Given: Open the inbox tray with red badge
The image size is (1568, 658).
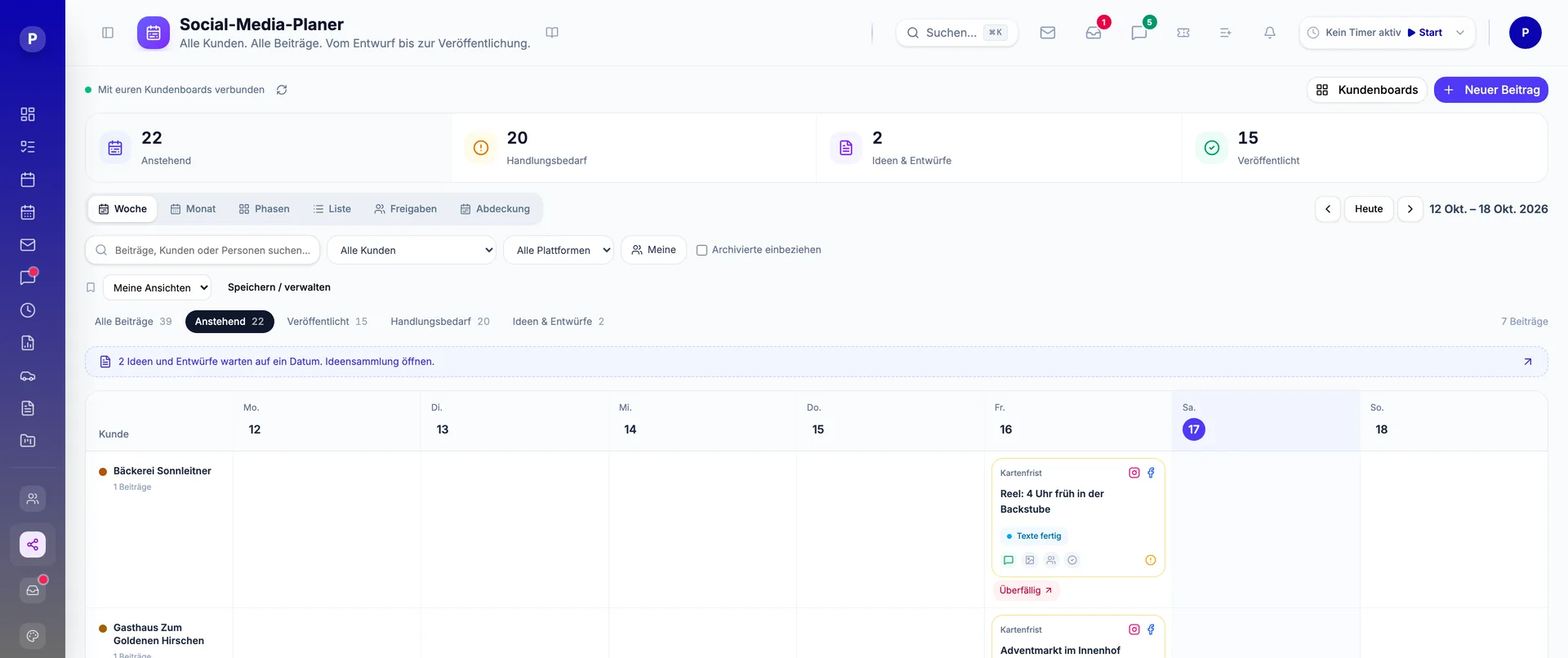Looking at the screenshot, I should [x=1094, y=33].
